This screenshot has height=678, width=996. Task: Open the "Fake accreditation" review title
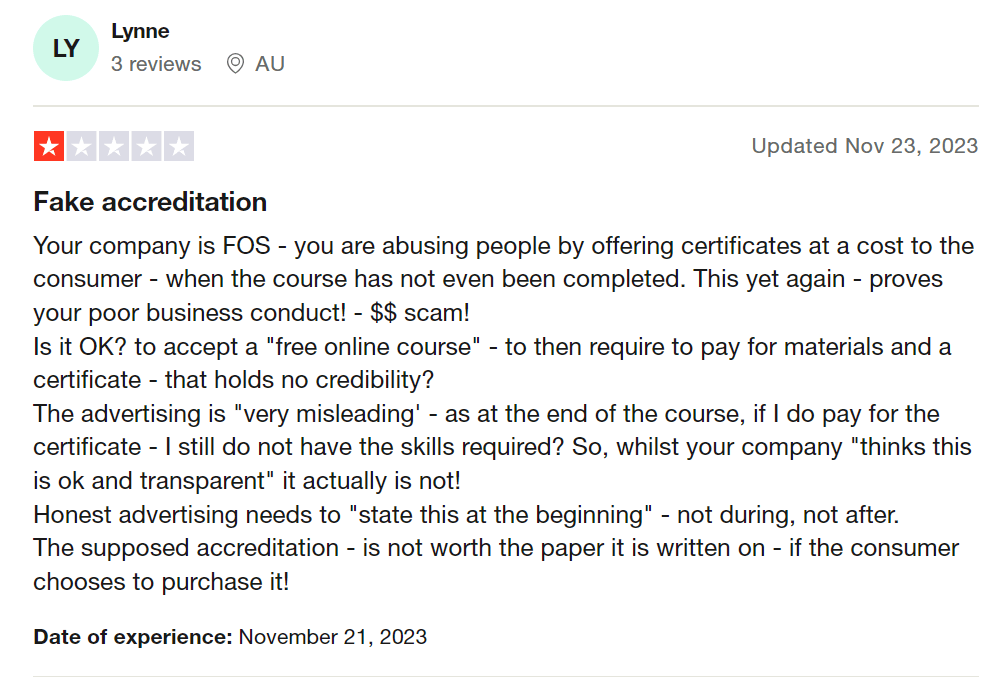[150, 202]
